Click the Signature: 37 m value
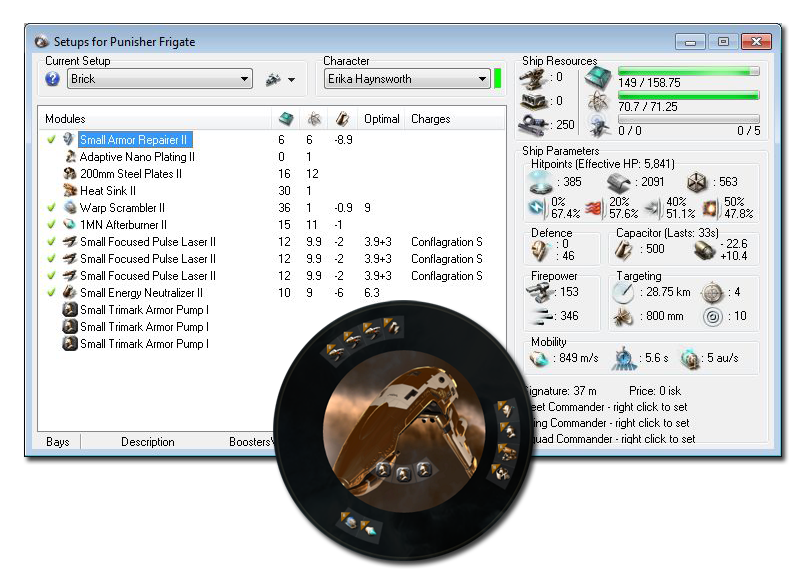Viewport: 804px width, 576px height. coord(561,391)
